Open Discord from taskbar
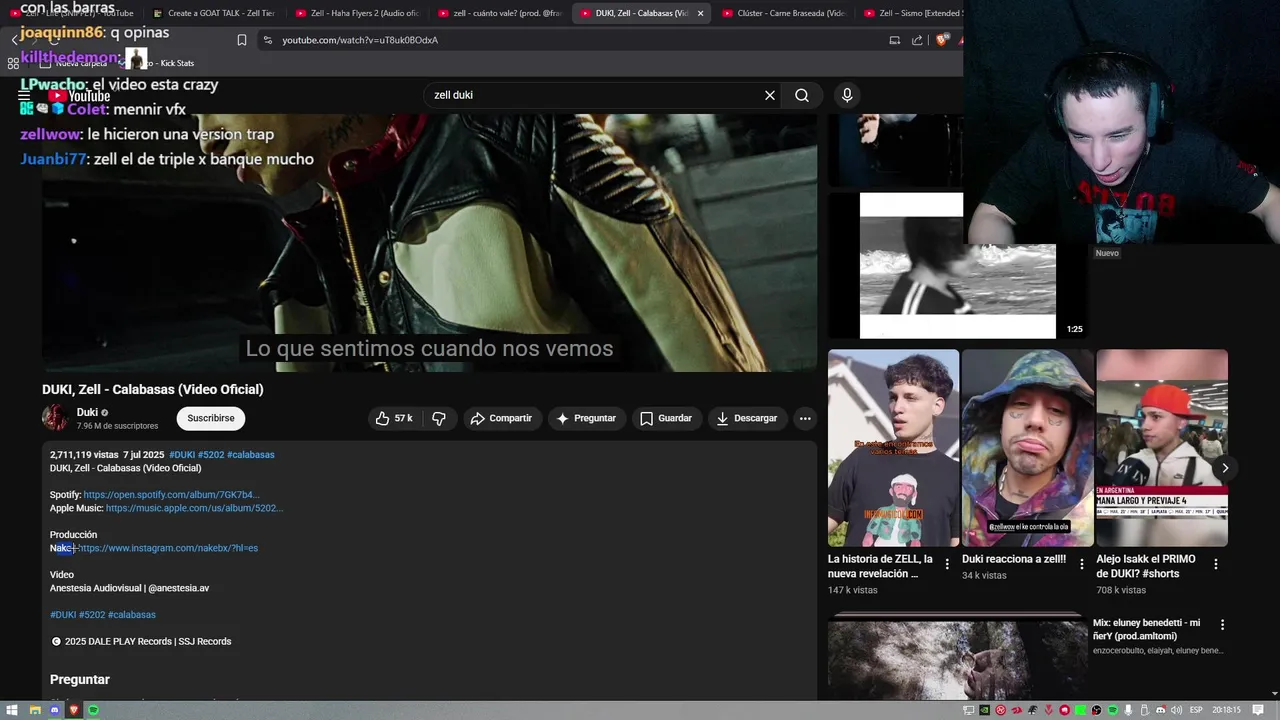The image size is (1280, 720). click(54, 710)
